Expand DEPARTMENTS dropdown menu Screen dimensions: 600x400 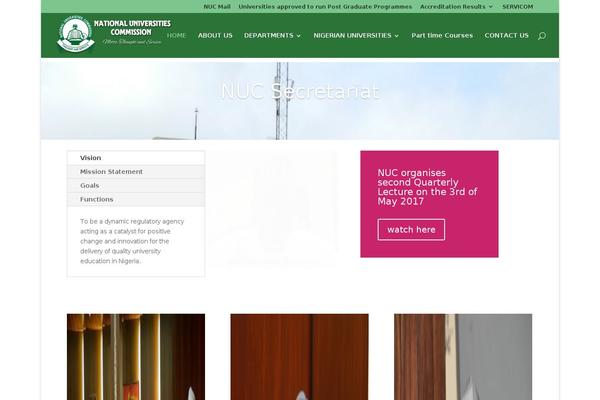(272, 35)
